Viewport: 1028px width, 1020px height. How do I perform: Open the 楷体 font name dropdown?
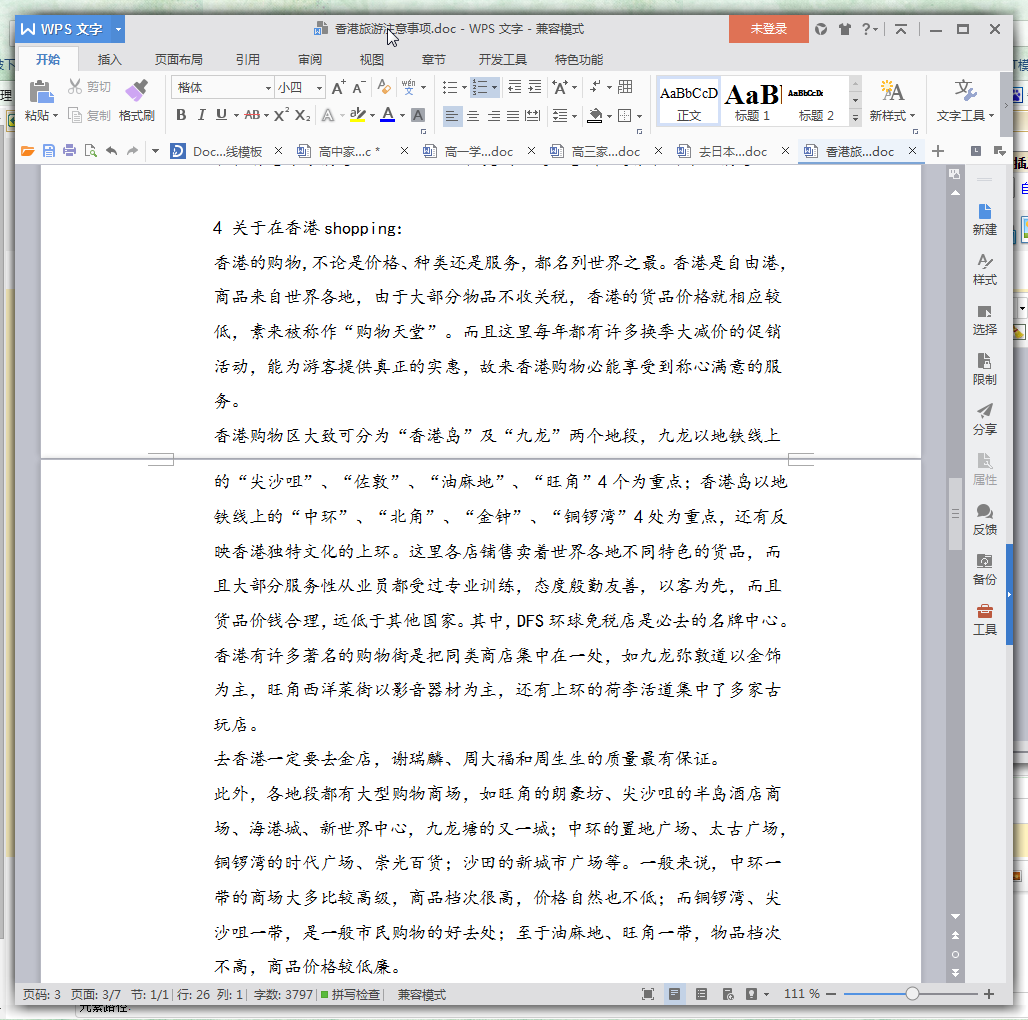coord(268,88)
